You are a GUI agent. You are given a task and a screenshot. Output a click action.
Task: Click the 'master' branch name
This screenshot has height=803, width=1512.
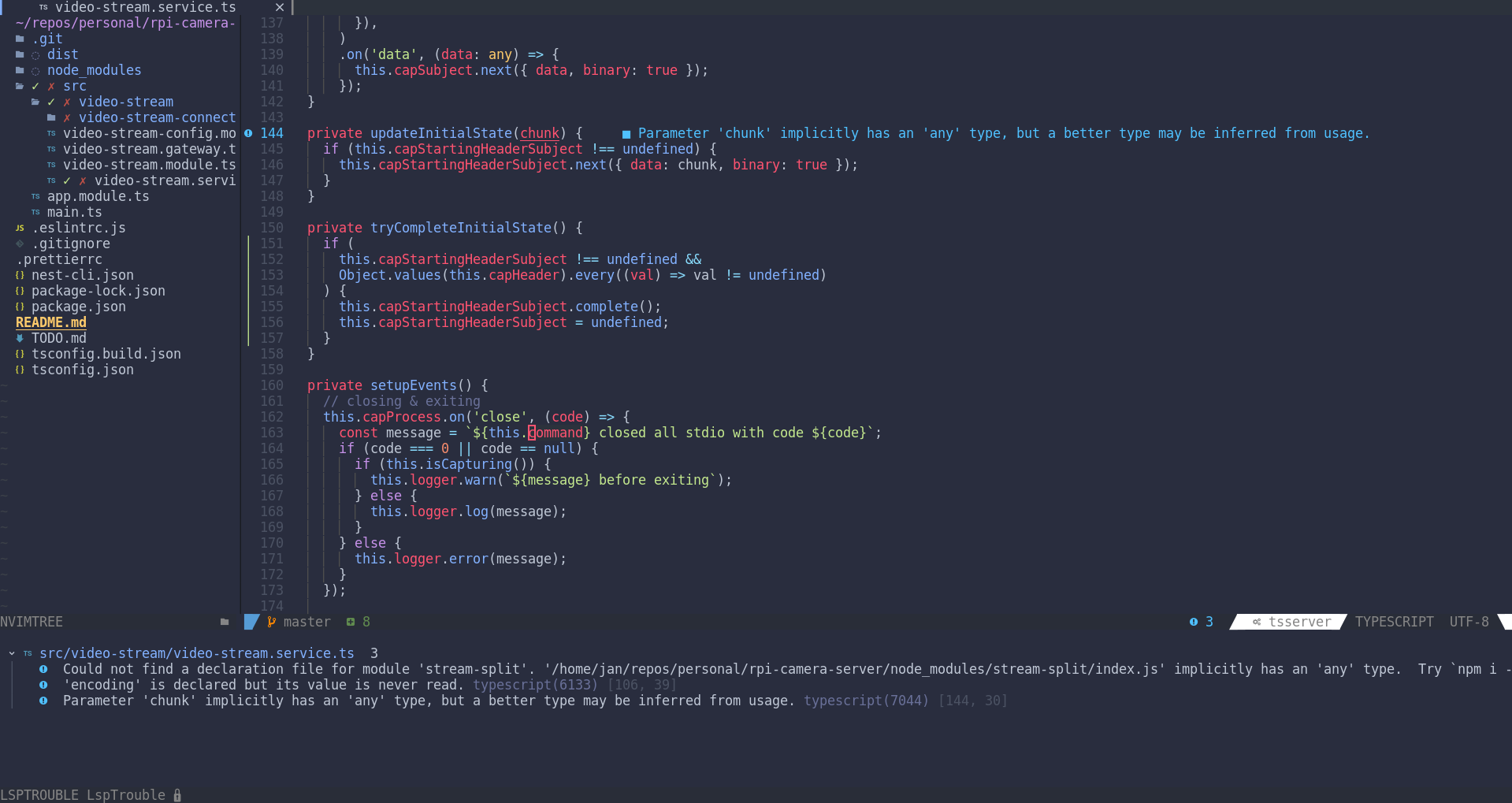point(307,622)
